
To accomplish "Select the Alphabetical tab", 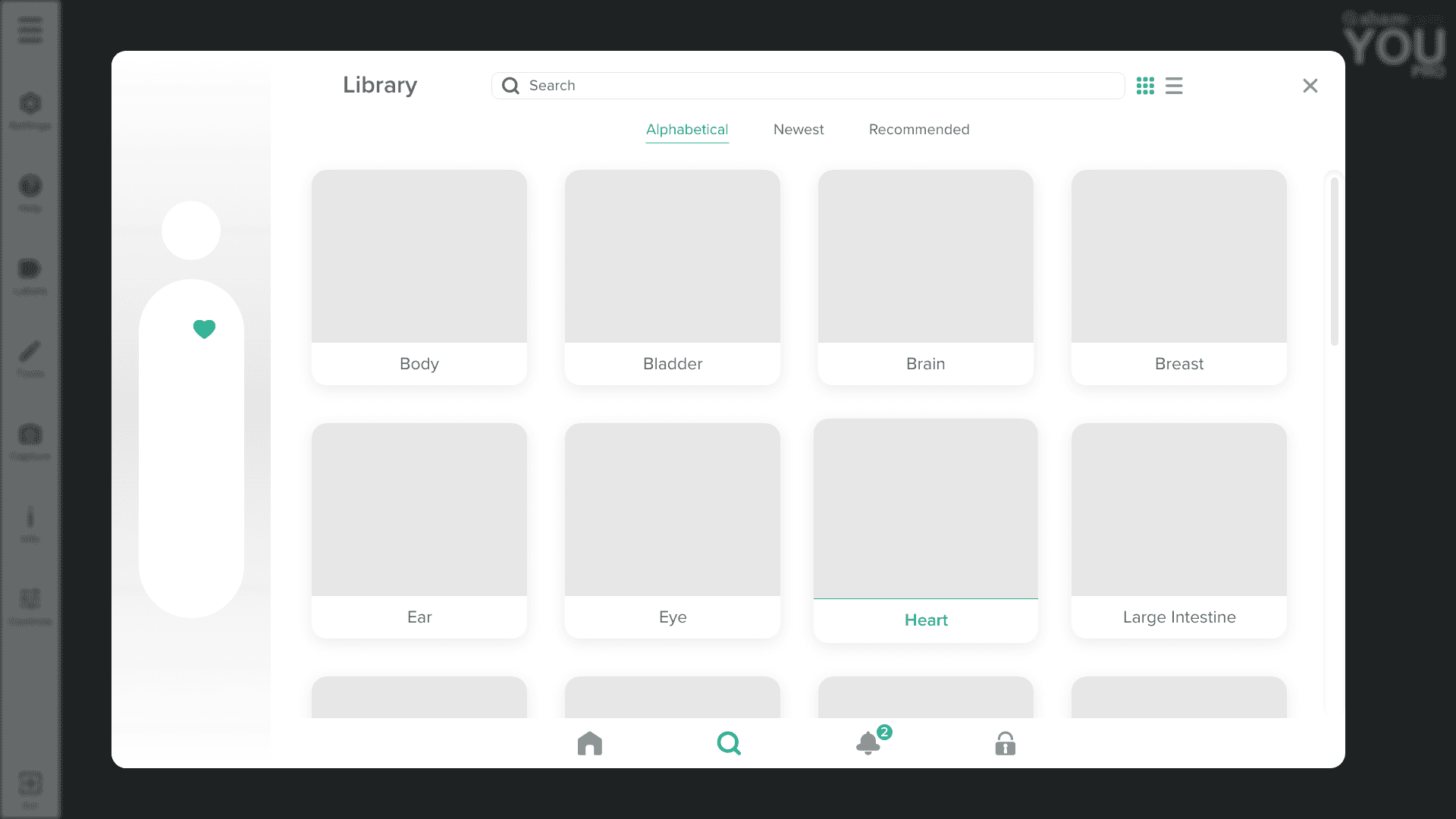I will pyautogui.click(x=687, y=130).
